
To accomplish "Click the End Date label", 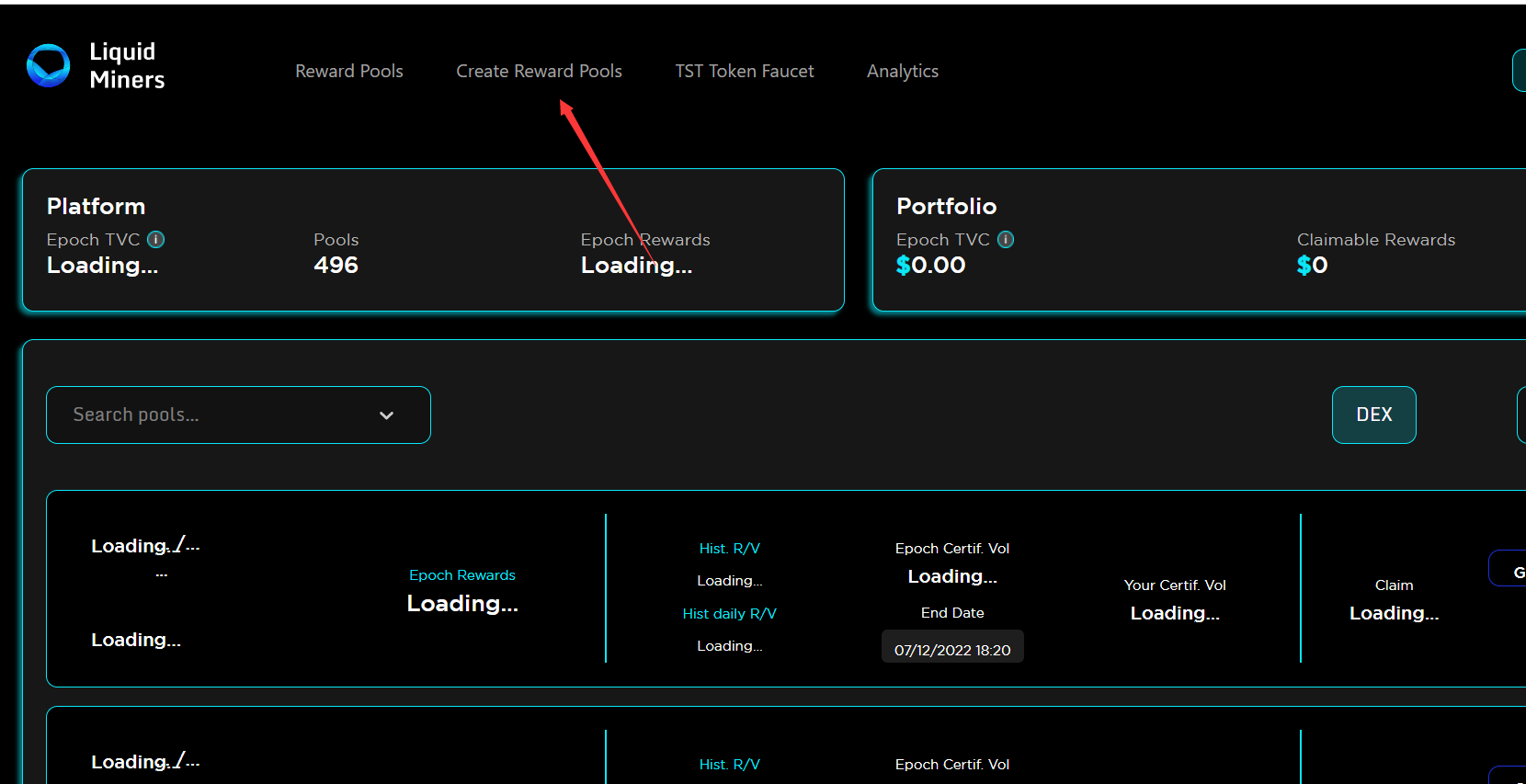I will (x=952, y=612).
